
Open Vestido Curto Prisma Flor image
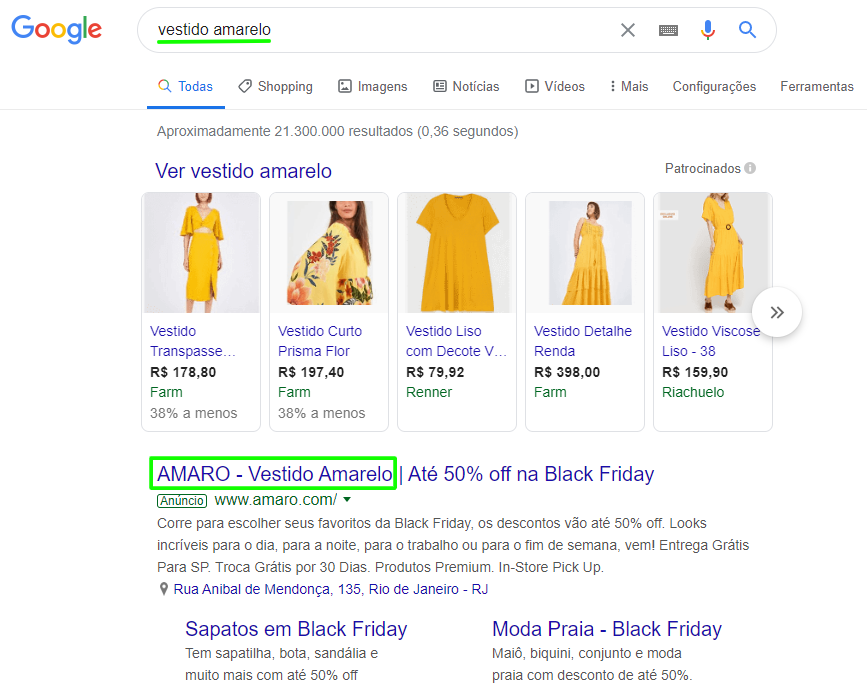[329, 253]
